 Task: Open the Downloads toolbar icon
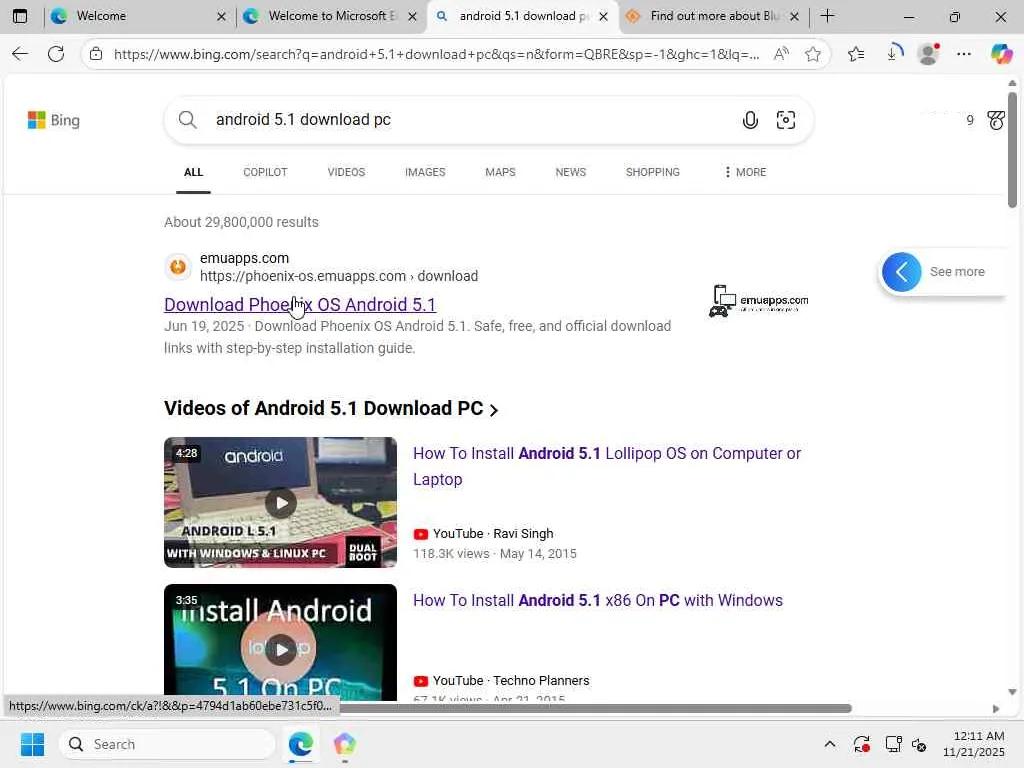pos(893,53)
